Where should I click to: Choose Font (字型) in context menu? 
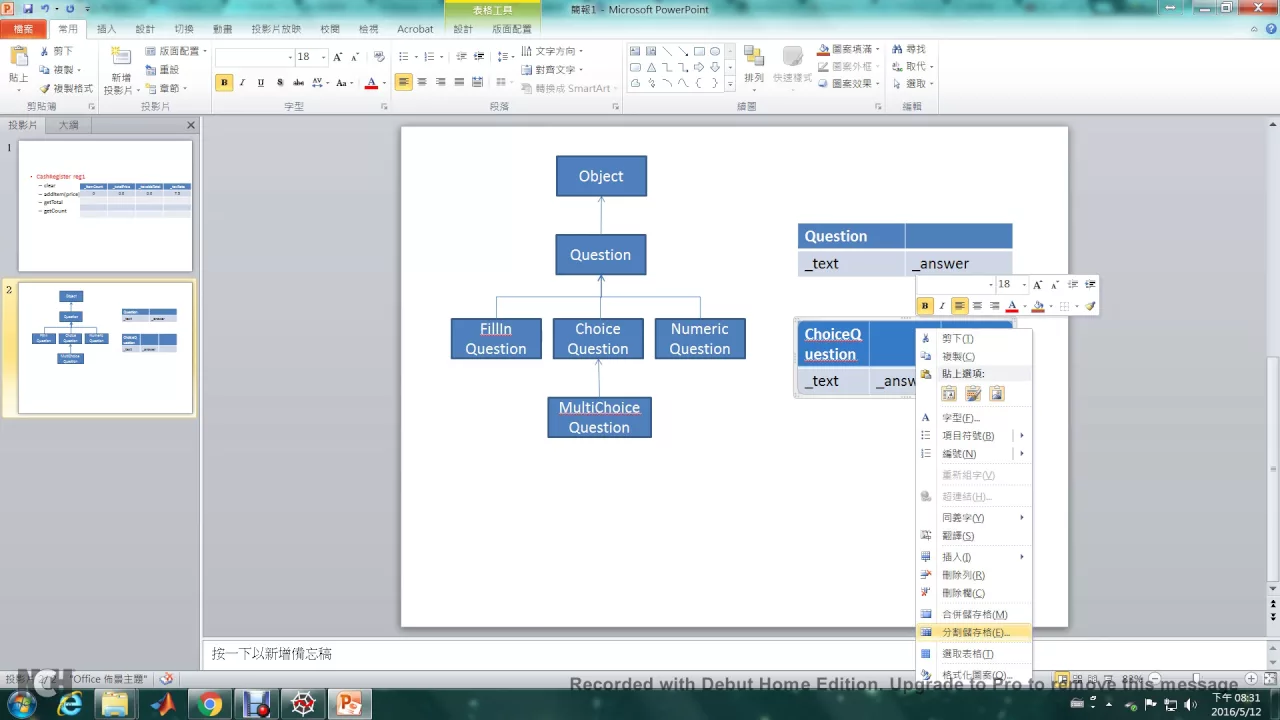[x=974, y=418]
